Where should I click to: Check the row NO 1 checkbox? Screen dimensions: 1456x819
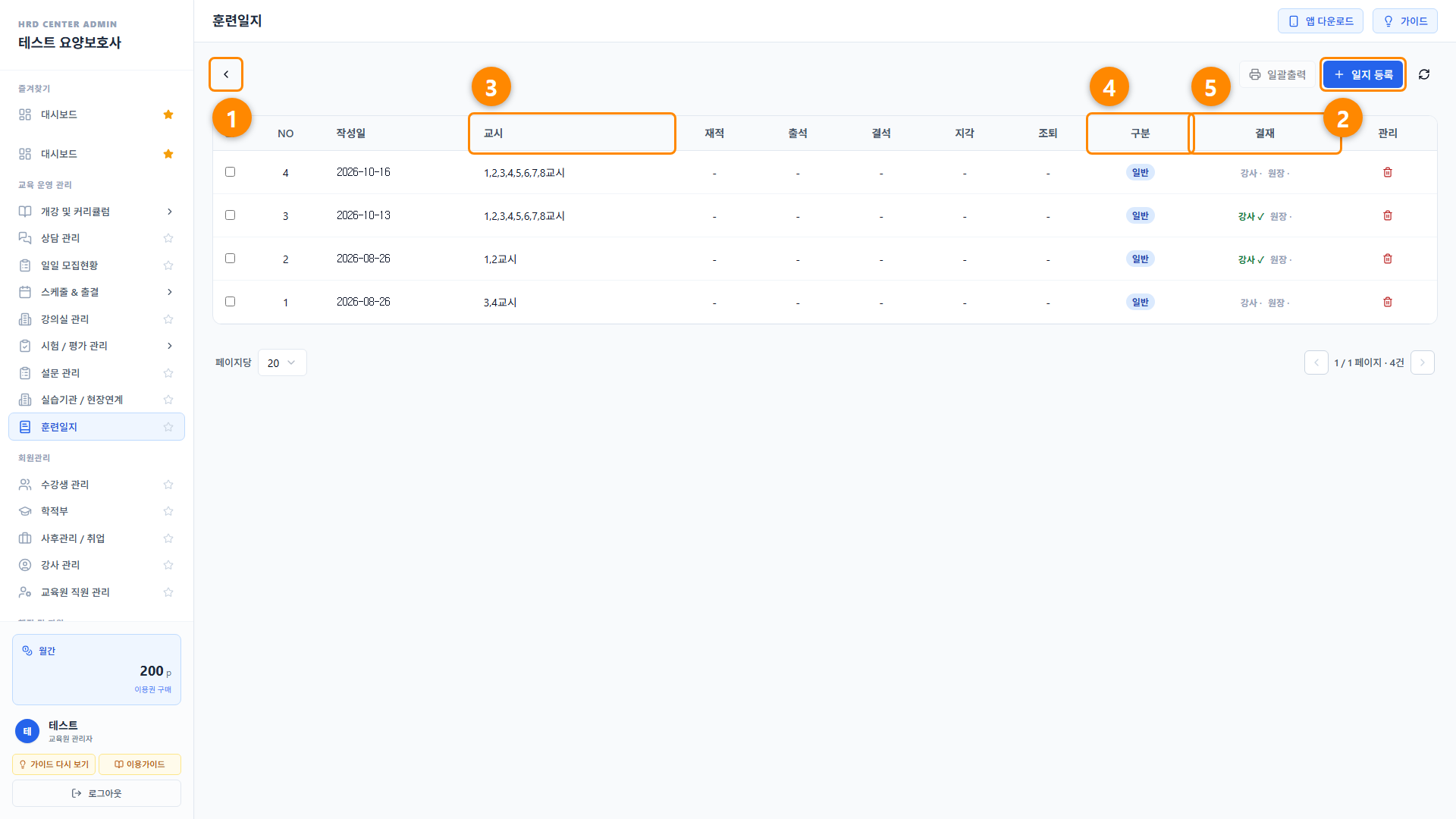point(230,302)
